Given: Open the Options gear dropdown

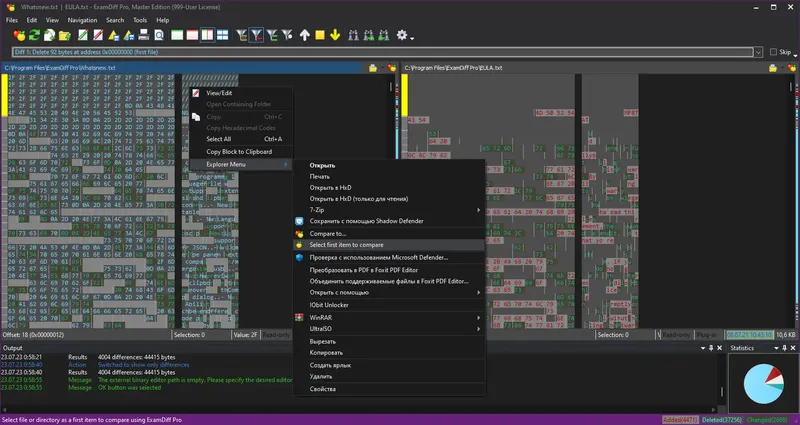Looking at the screenshot, I should pyautogui.click(x=405, y=35).
